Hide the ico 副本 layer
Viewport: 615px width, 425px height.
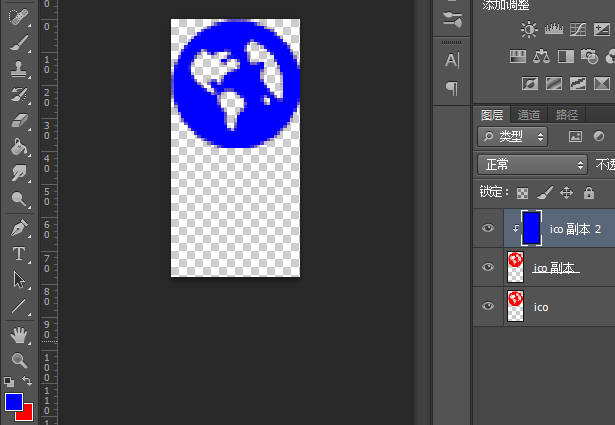coord(488,267)
